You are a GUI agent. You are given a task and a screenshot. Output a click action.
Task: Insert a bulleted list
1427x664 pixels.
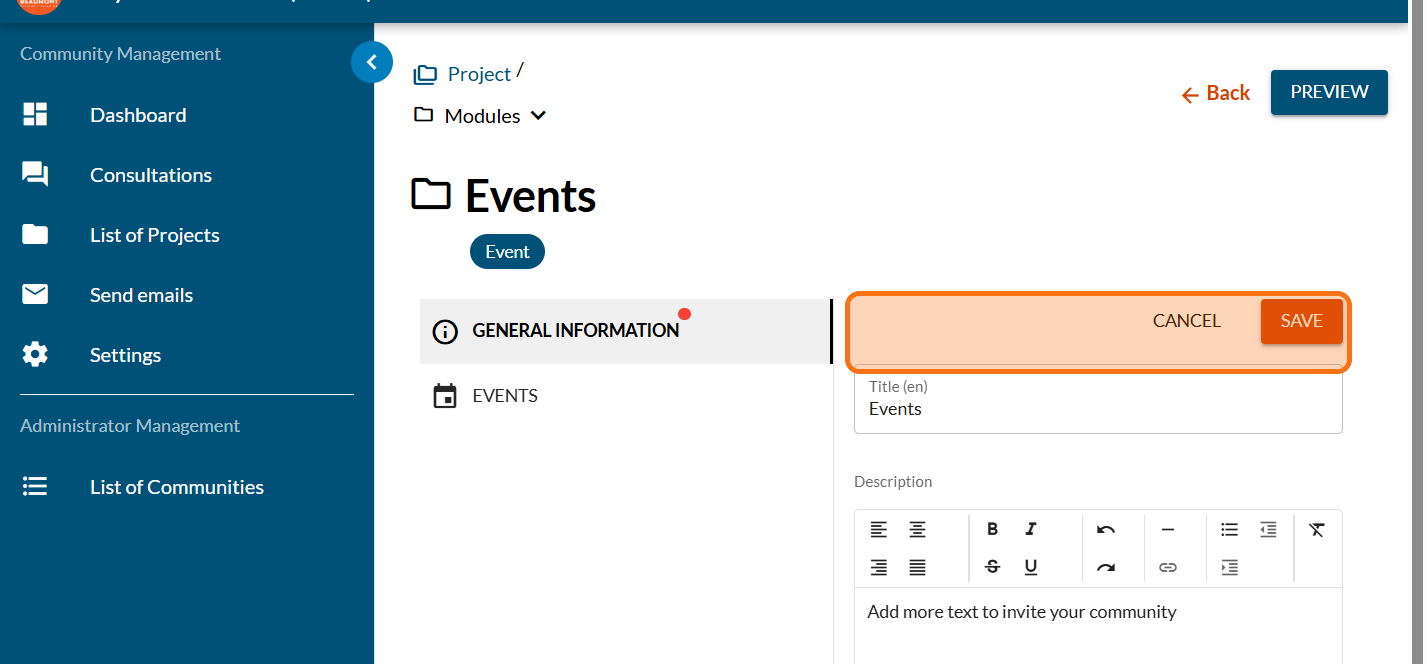[1229, 529]
